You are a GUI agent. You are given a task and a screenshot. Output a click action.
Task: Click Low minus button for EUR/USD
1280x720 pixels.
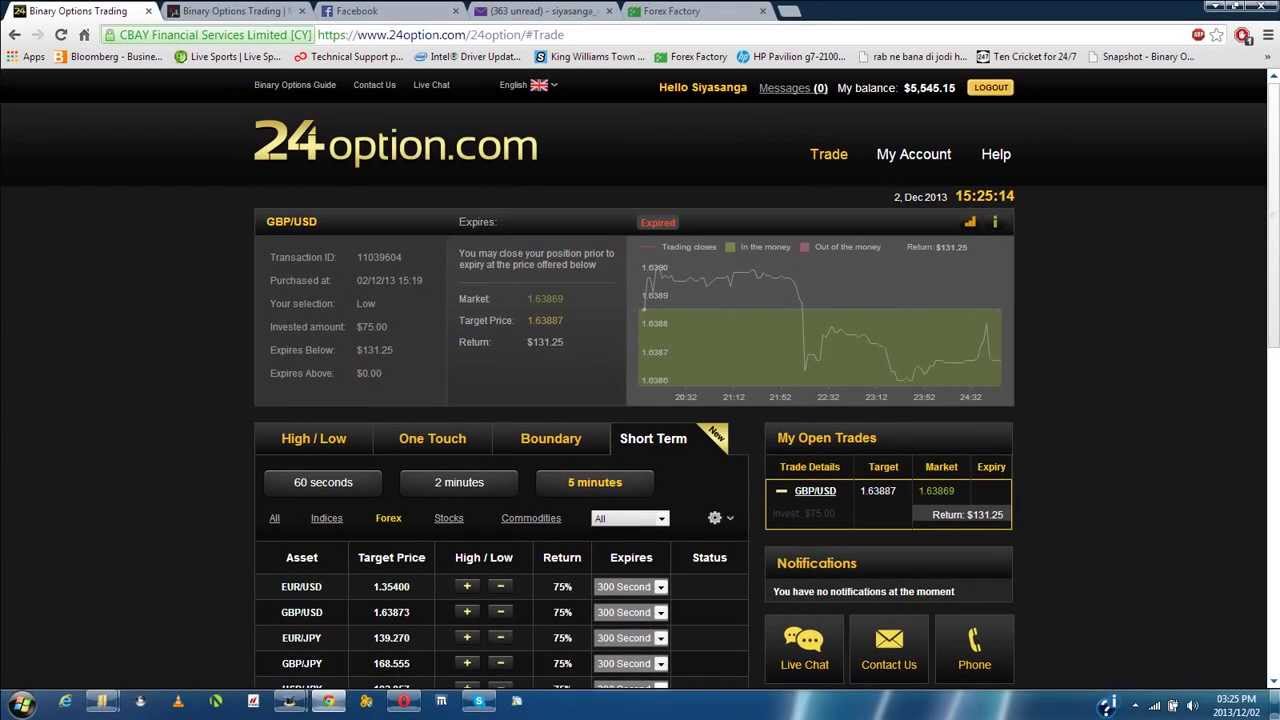(500, 586)
